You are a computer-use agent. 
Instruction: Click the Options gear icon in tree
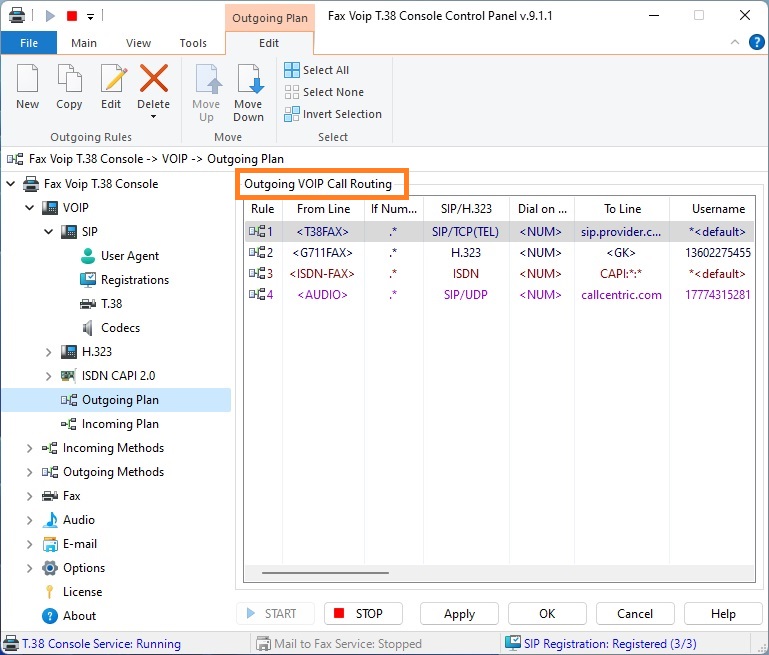pyautogui.click(x=50, y=568)
